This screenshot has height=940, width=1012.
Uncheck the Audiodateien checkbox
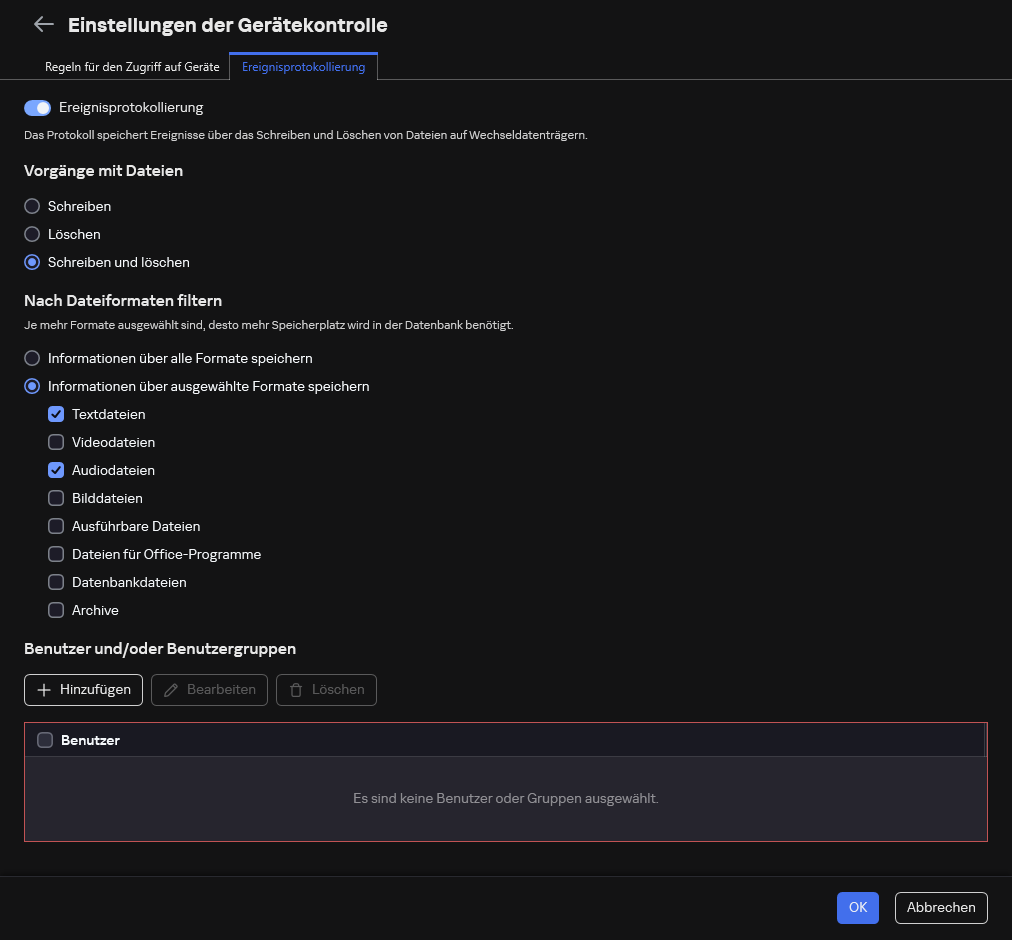click(56, 470)
